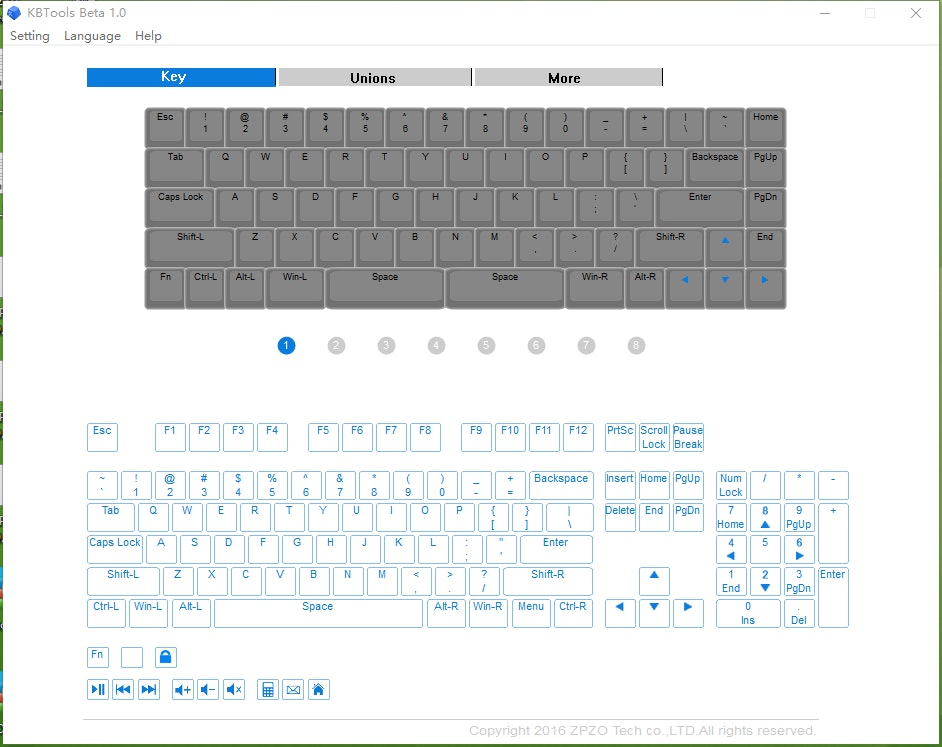Select the previous track media key
The image size is (942, 747).
[123, 689]
